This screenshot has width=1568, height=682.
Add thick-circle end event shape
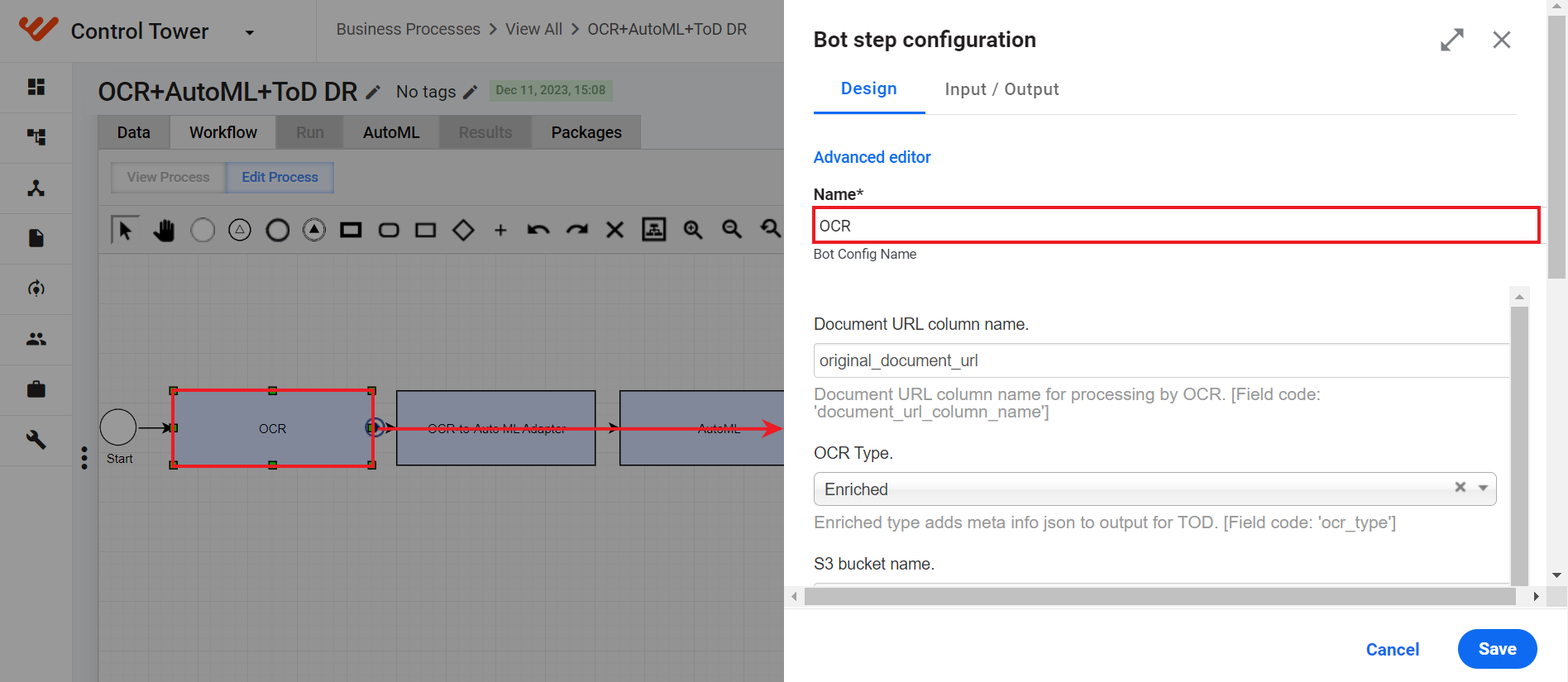tap(278, 230)
